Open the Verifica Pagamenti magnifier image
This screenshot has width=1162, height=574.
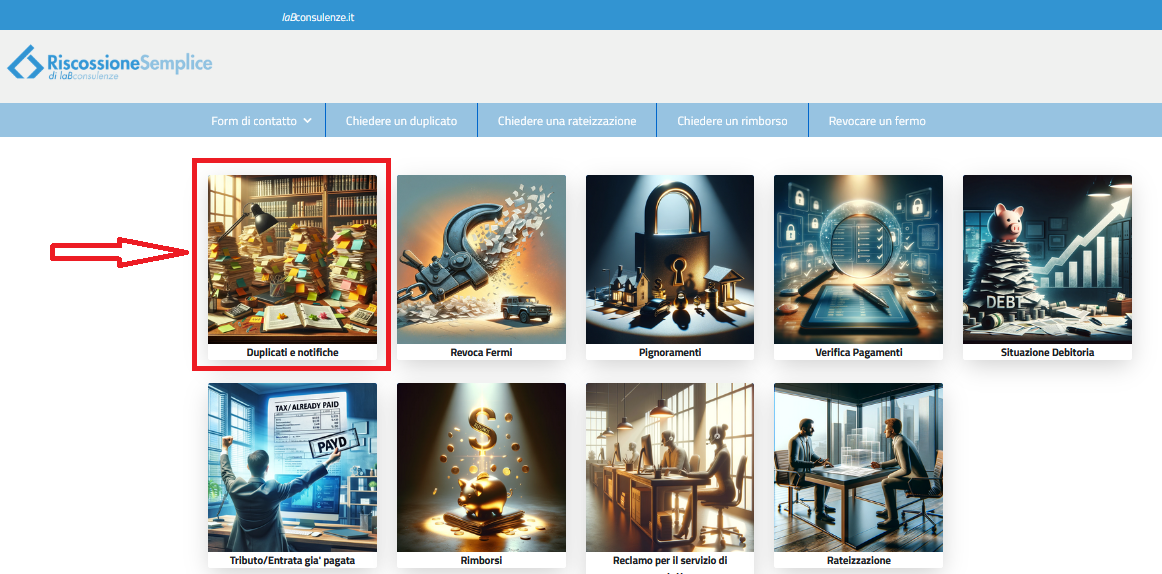[858, 259]
